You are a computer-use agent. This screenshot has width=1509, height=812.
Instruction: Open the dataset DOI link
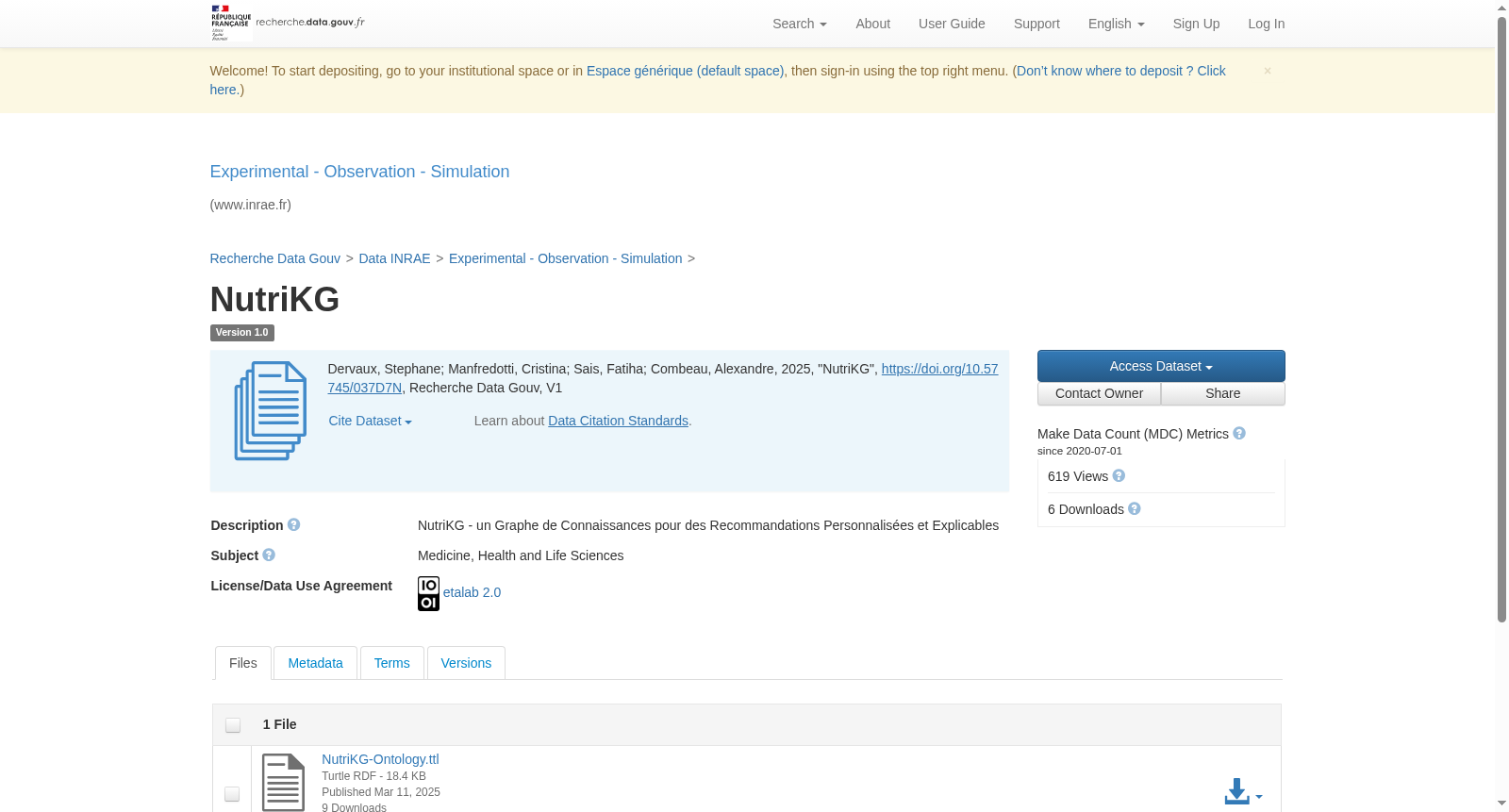click(939, 369)
